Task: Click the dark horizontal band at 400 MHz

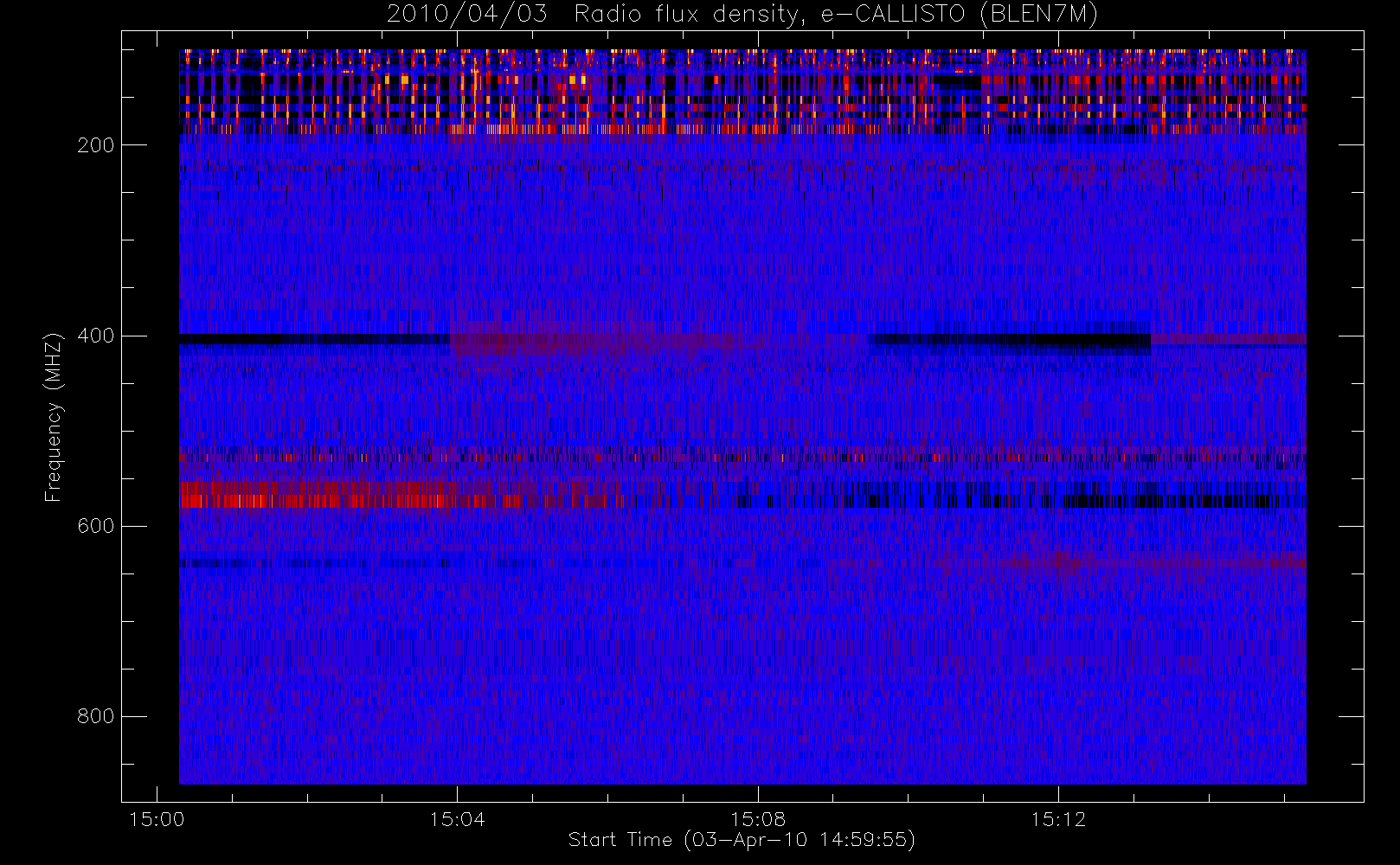Action: [314, 339]
